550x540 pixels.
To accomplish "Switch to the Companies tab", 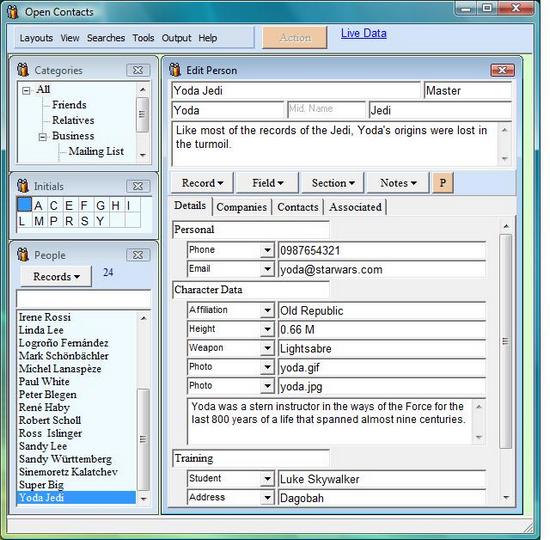I will point(241,207).
